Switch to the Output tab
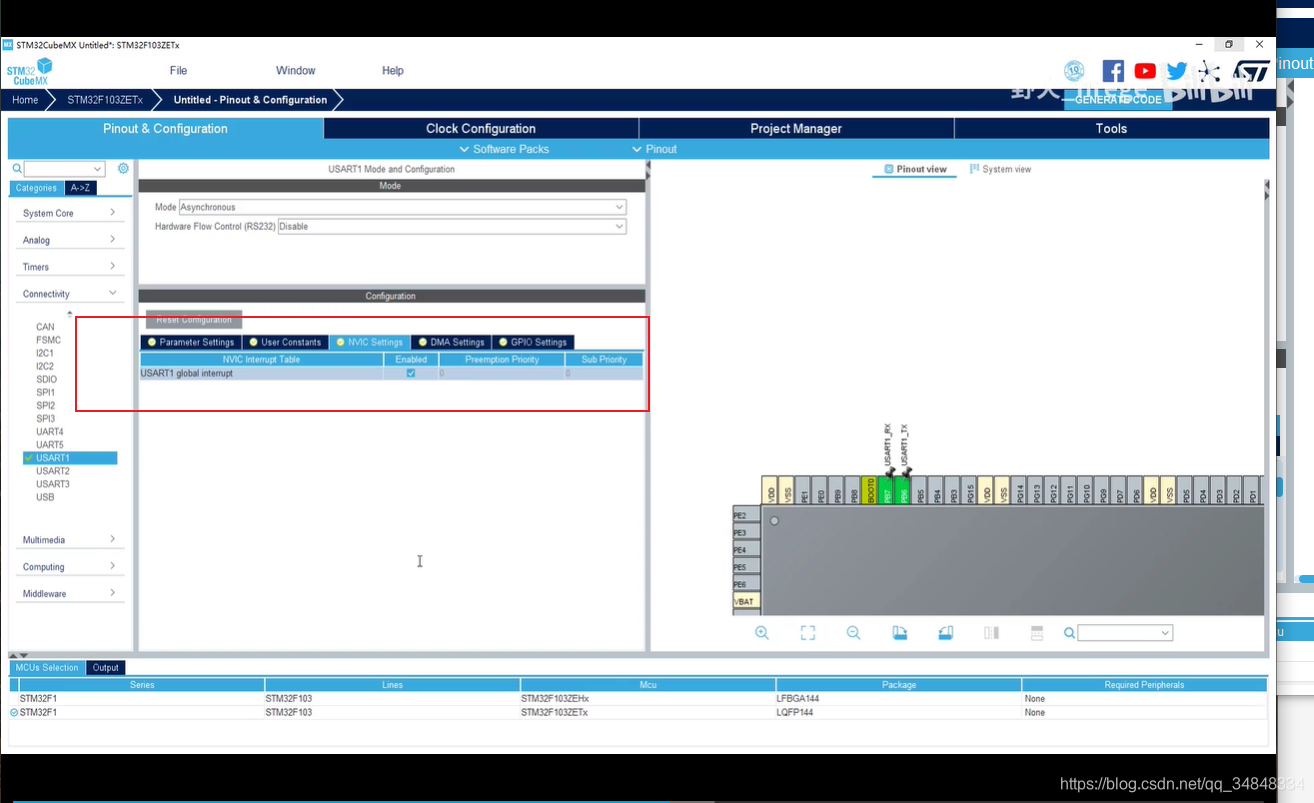The width and height of the screenshot is (1314, 803). [105, 668]
